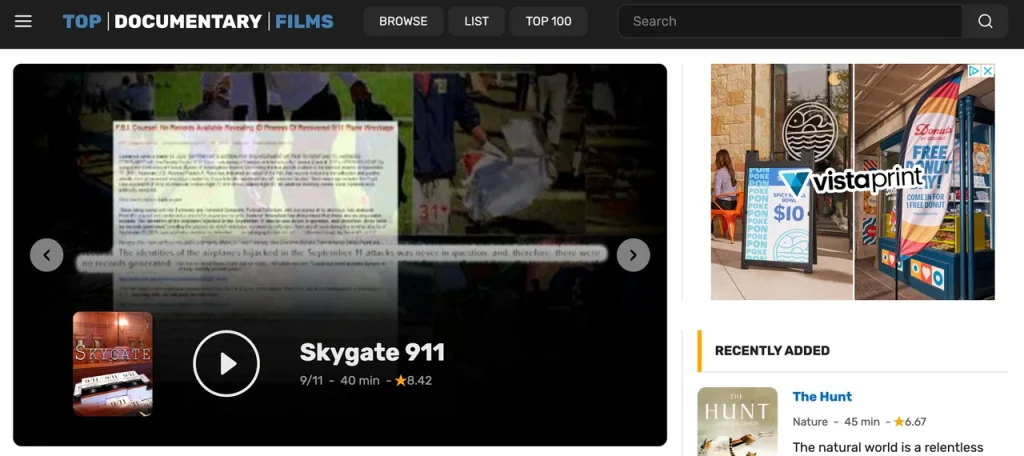Screen dimensions: 1024x456
Task: Open The Hunt title link
Action: coord(822,397)
